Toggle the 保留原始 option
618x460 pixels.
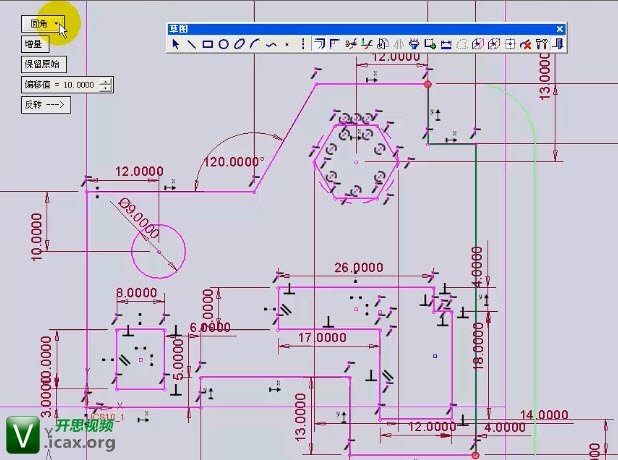coord(43,64)
